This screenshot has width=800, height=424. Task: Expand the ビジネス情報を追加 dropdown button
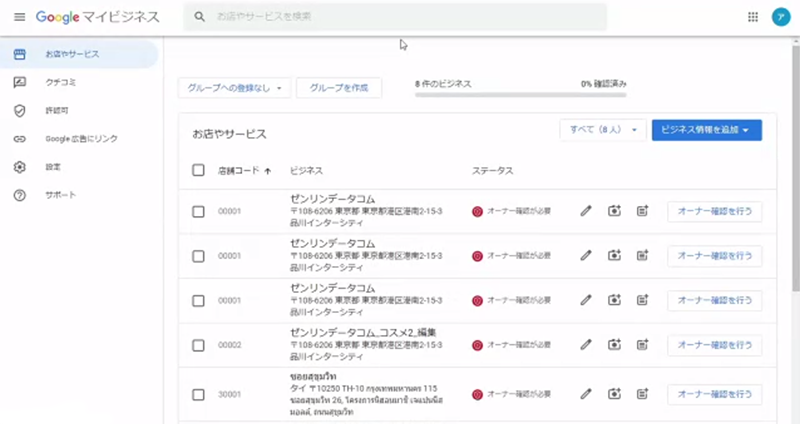[x=706, y=130]
